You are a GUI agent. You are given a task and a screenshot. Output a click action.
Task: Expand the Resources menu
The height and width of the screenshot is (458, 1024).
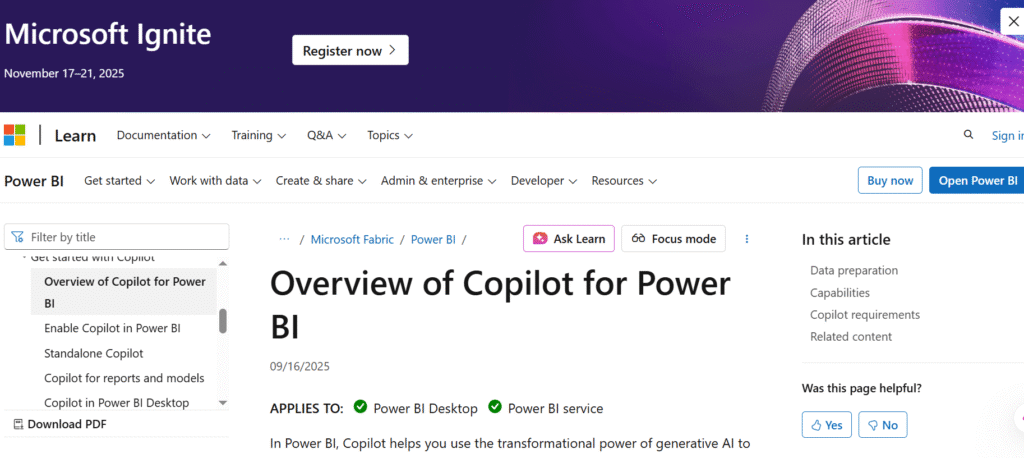[624, 181]
